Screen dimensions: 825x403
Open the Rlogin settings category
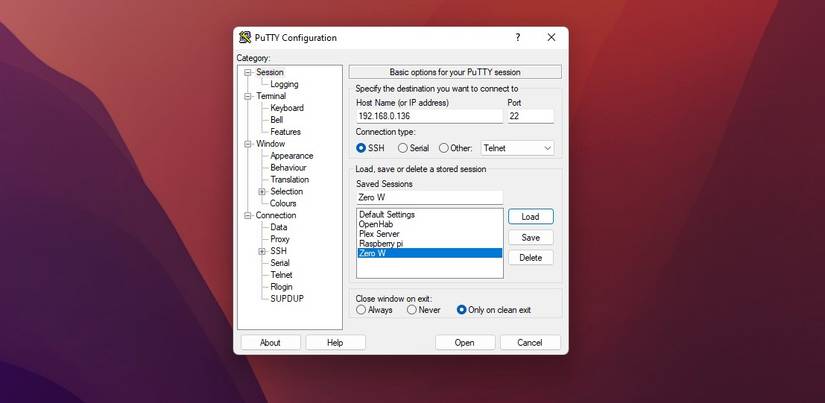pyautogui.click(x=281, y=287)
